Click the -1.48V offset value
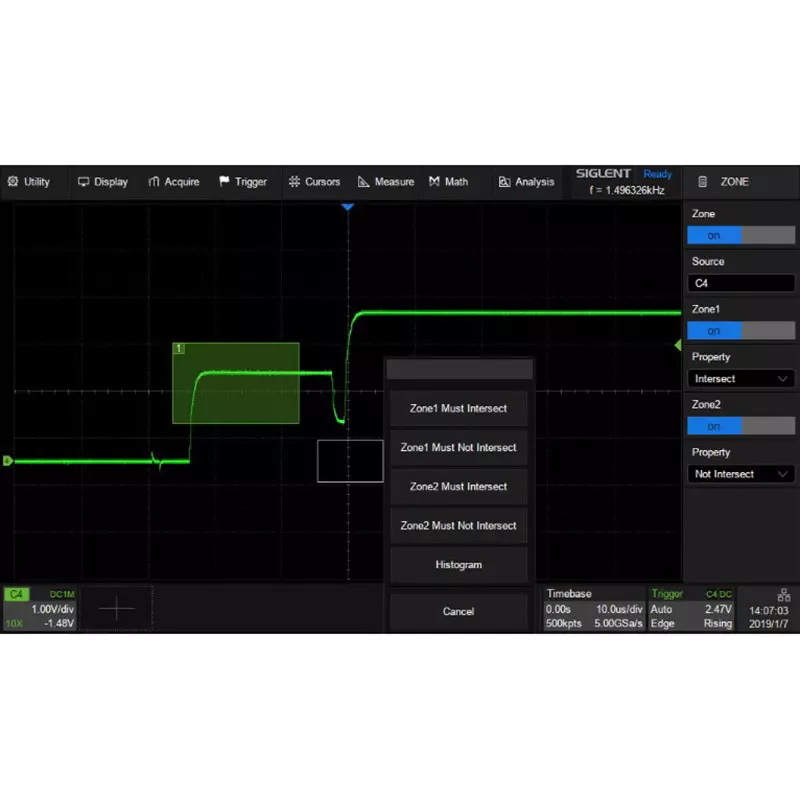This screenshot has height=800, width=800. 59,623
